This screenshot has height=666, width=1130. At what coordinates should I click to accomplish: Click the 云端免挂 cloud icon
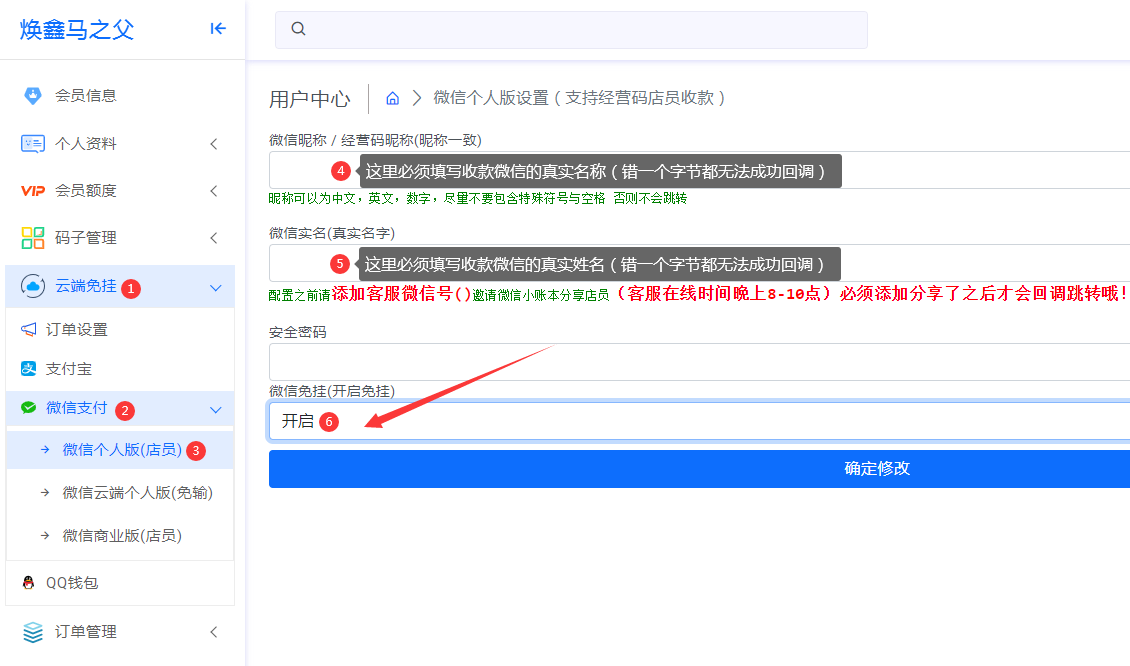pos(32,286)
